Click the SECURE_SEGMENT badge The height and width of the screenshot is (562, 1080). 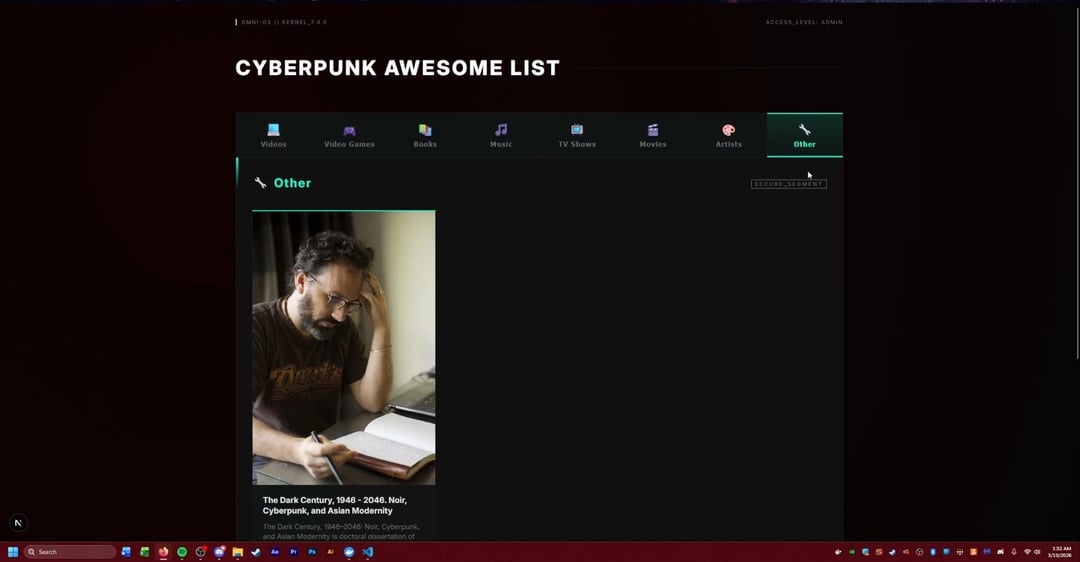788,184
